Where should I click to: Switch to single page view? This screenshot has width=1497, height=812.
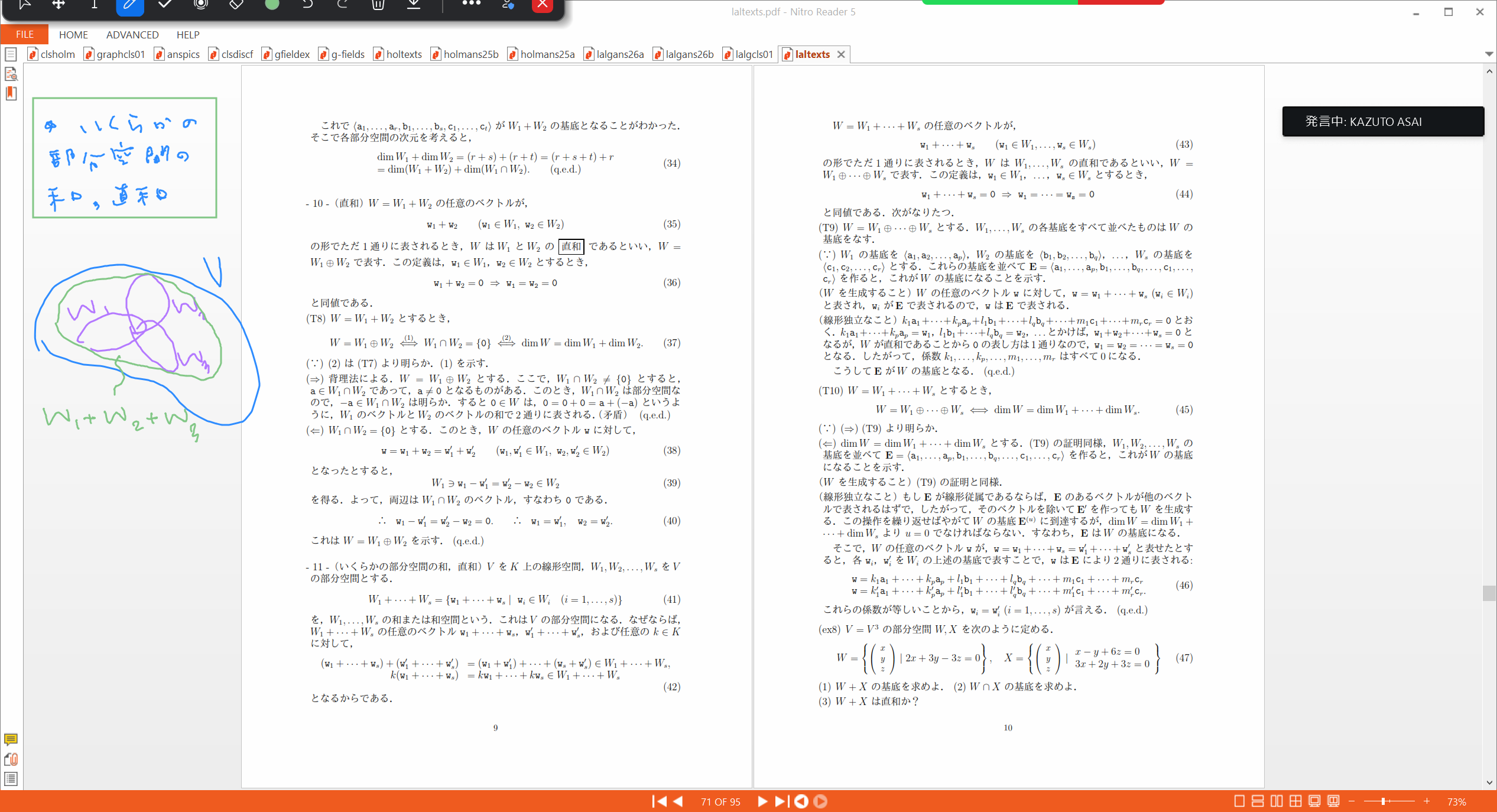(x=1239, y=801)
